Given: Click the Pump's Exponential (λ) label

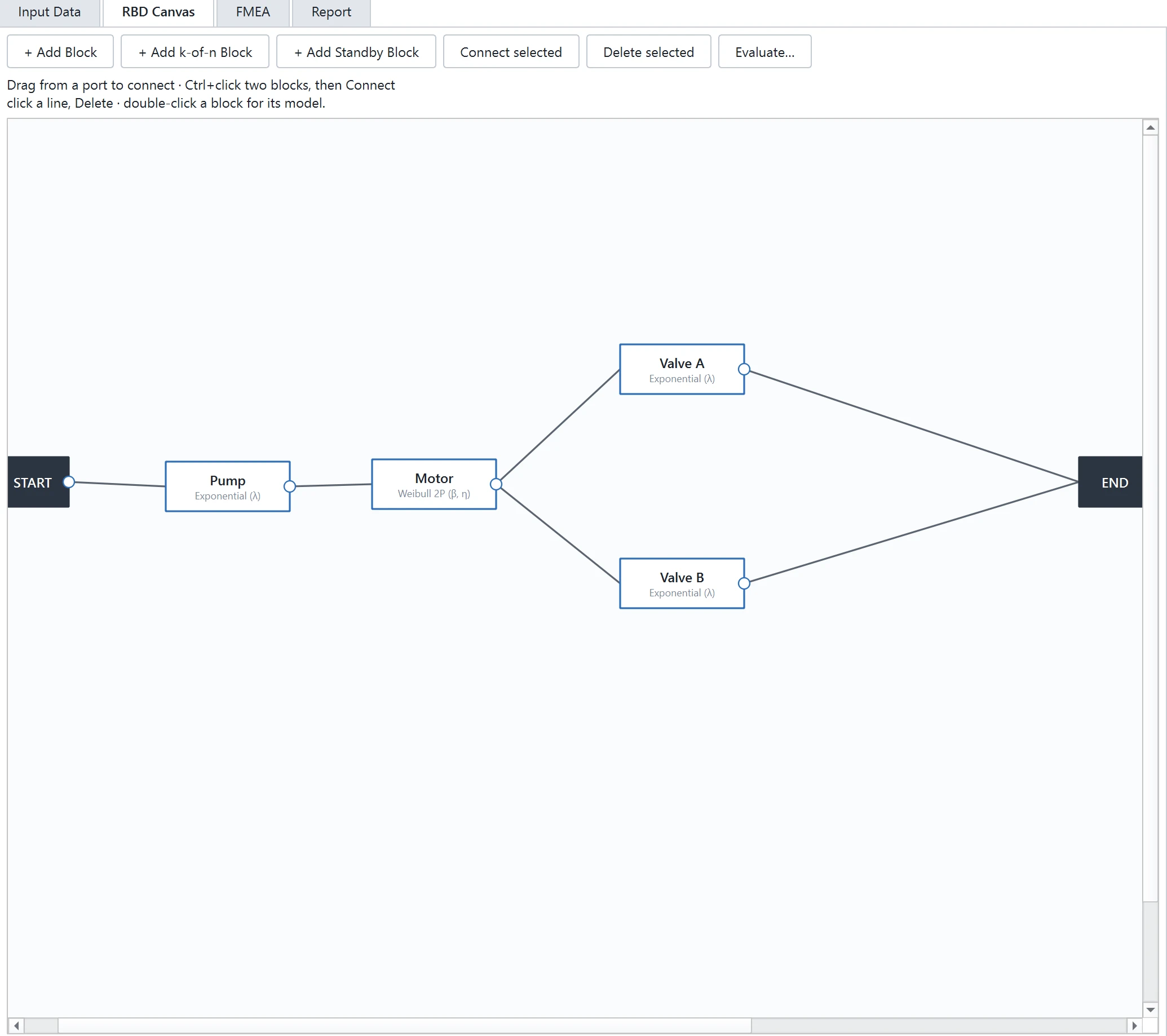Looking at the screenshot, I should click(227, 496).
